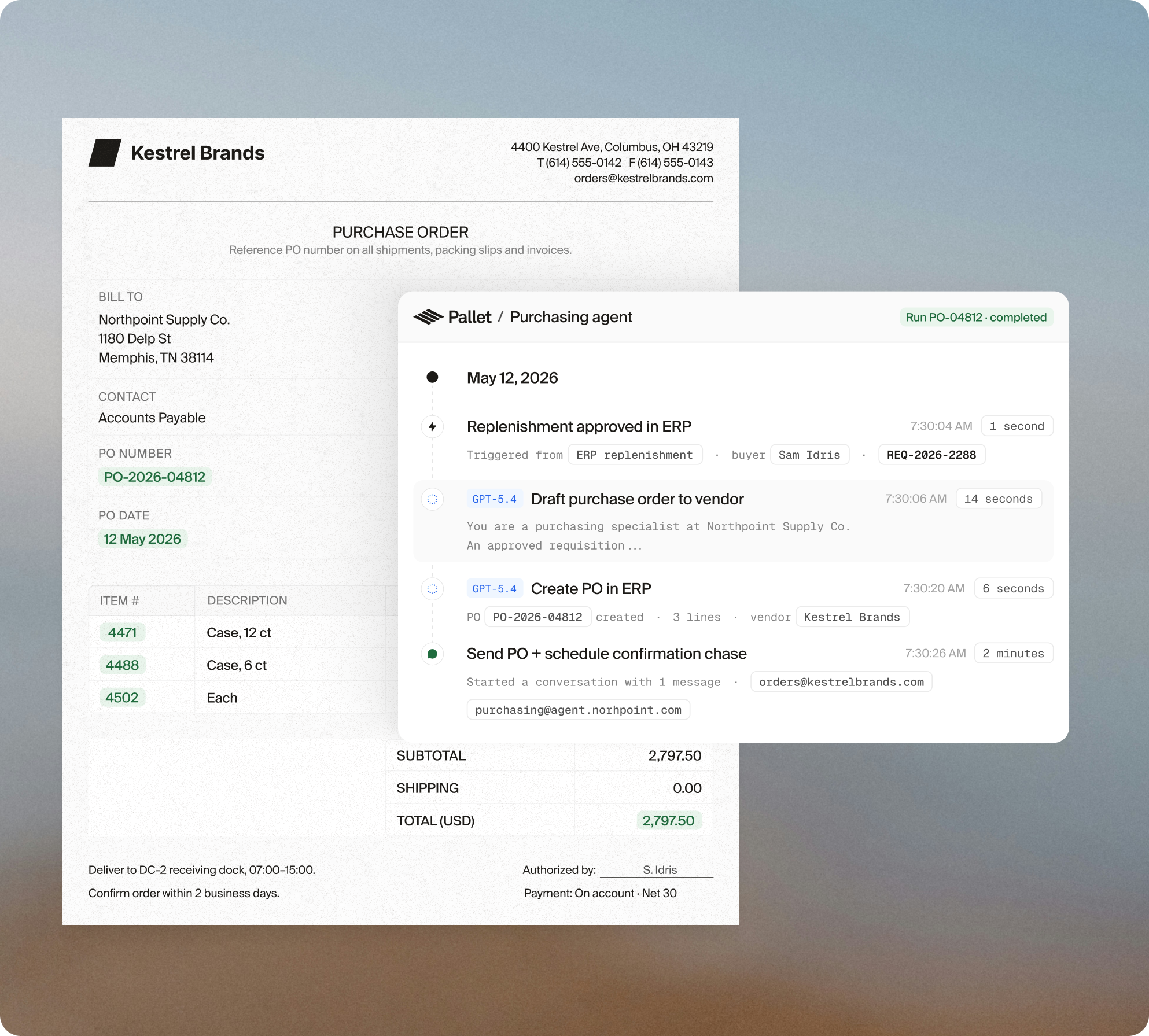
Task: Click the Kestrel Brands vendor chip
Action: [852, 617]
